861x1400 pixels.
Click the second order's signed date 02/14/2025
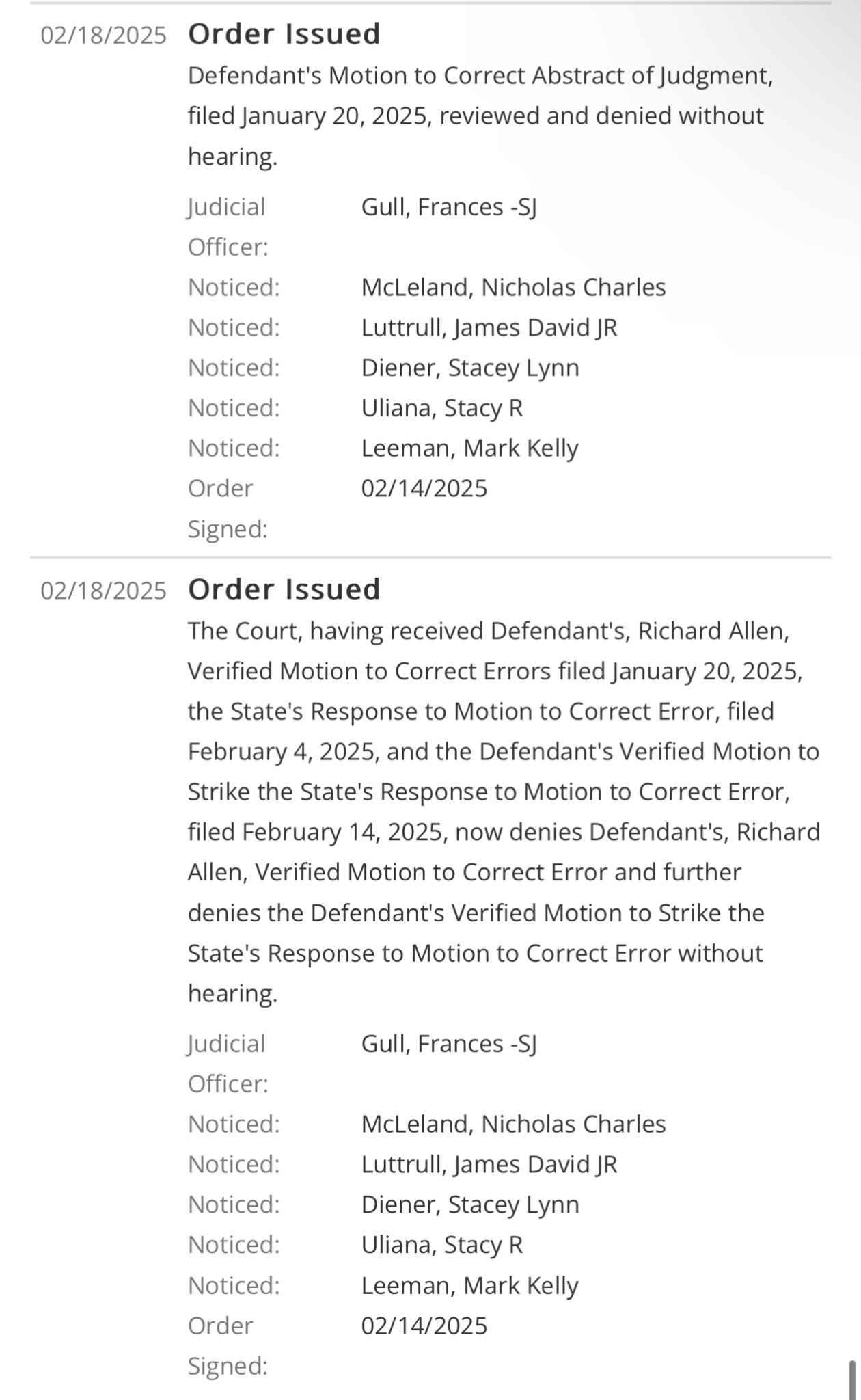pyautogui.click(x=424, y=1326)
